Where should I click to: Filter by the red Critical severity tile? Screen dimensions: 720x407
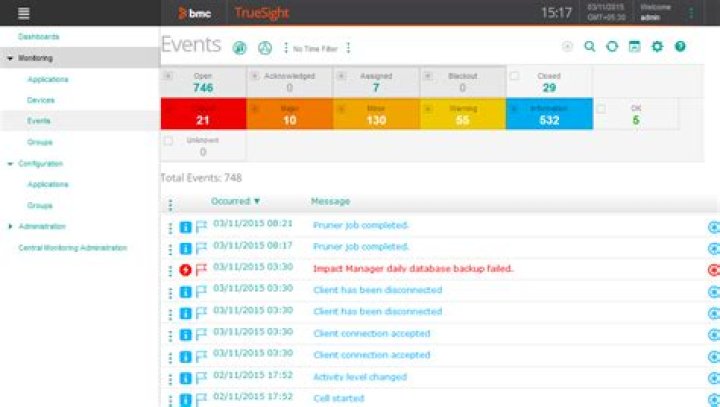(x=203, y=114)
